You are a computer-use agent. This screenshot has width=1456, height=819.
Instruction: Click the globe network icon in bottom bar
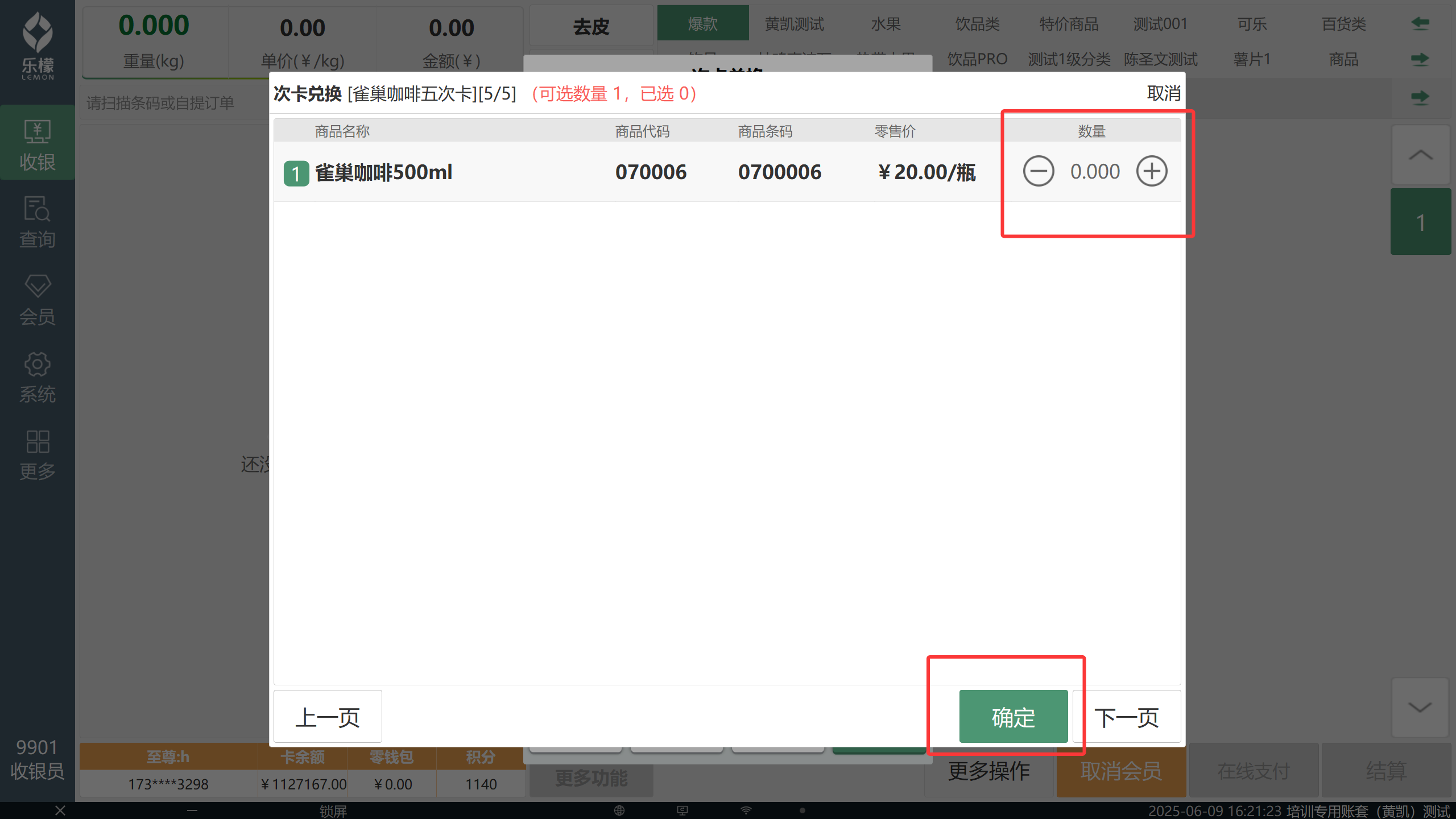(619, 810)
